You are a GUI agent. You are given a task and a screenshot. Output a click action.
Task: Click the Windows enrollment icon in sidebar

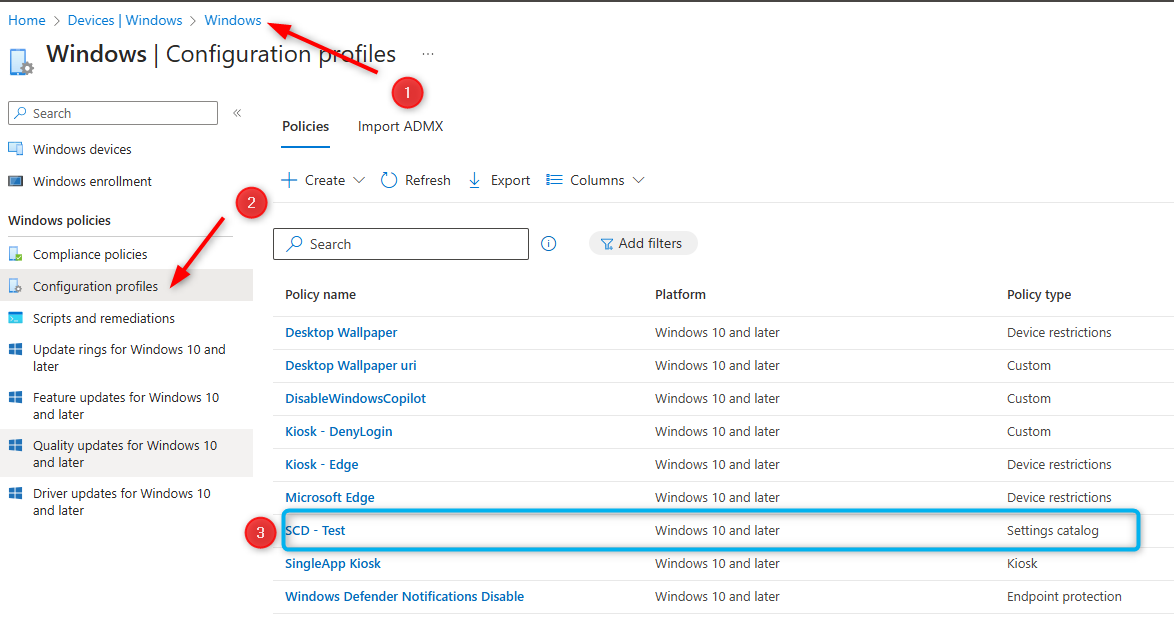15,181
